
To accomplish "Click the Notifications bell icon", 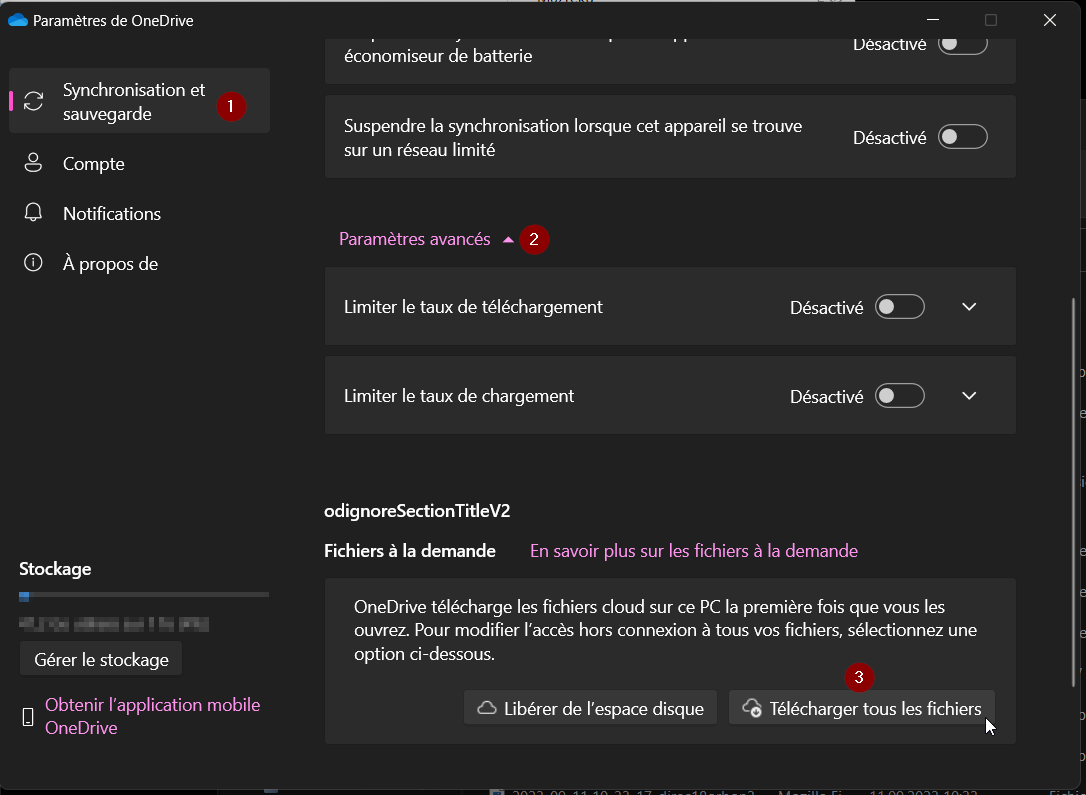I will (34, 214).
